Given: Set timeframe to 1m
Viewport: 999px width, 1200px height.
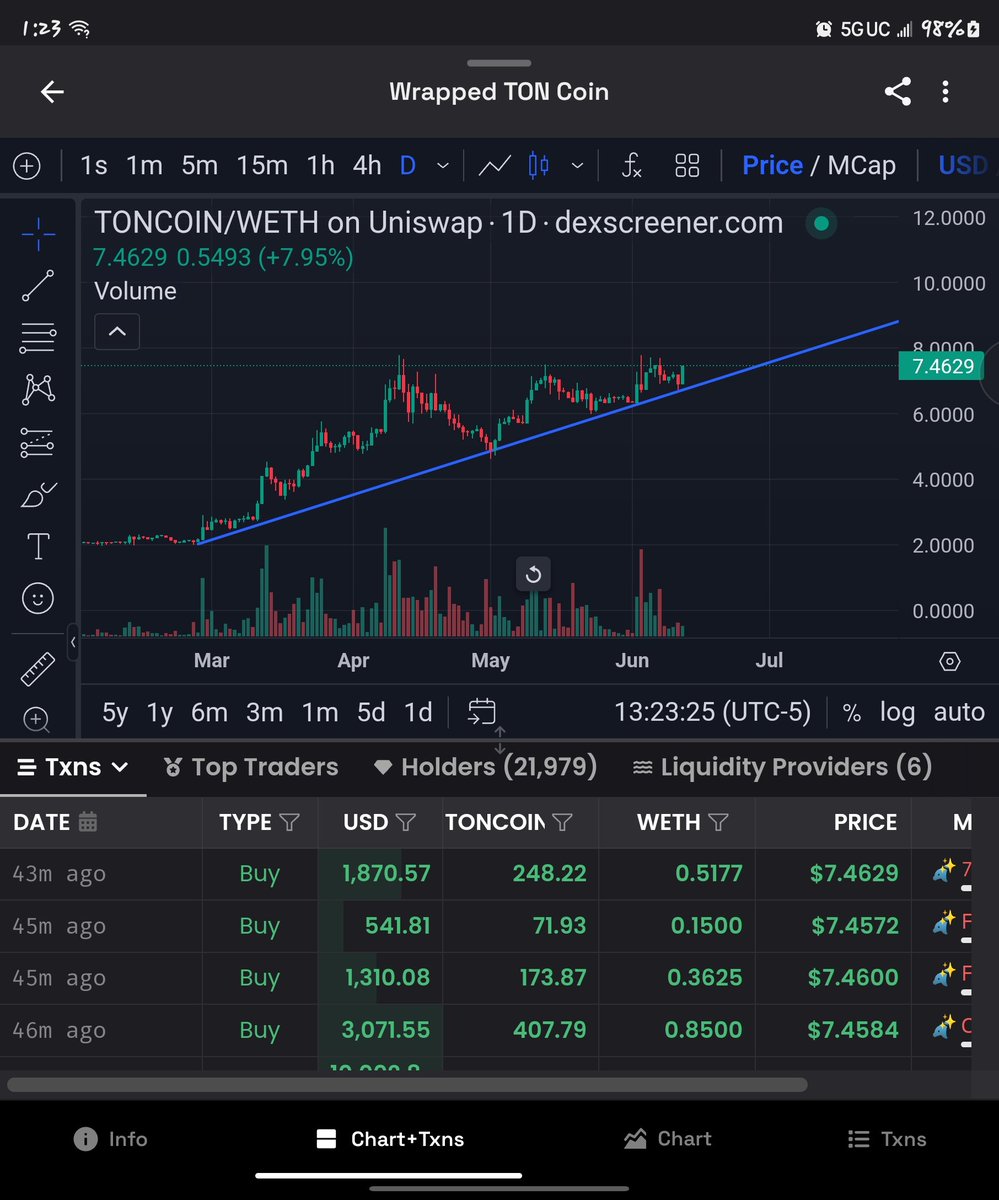Looking at the screenshot, I should pyautogui.click(x=144, y=166).
